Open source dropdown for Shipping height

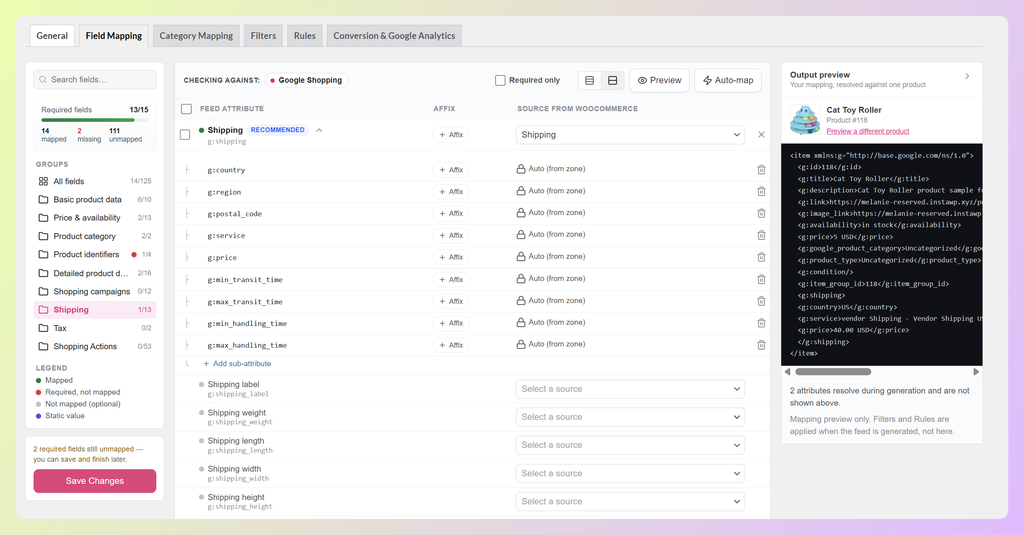tap(630, 502)
